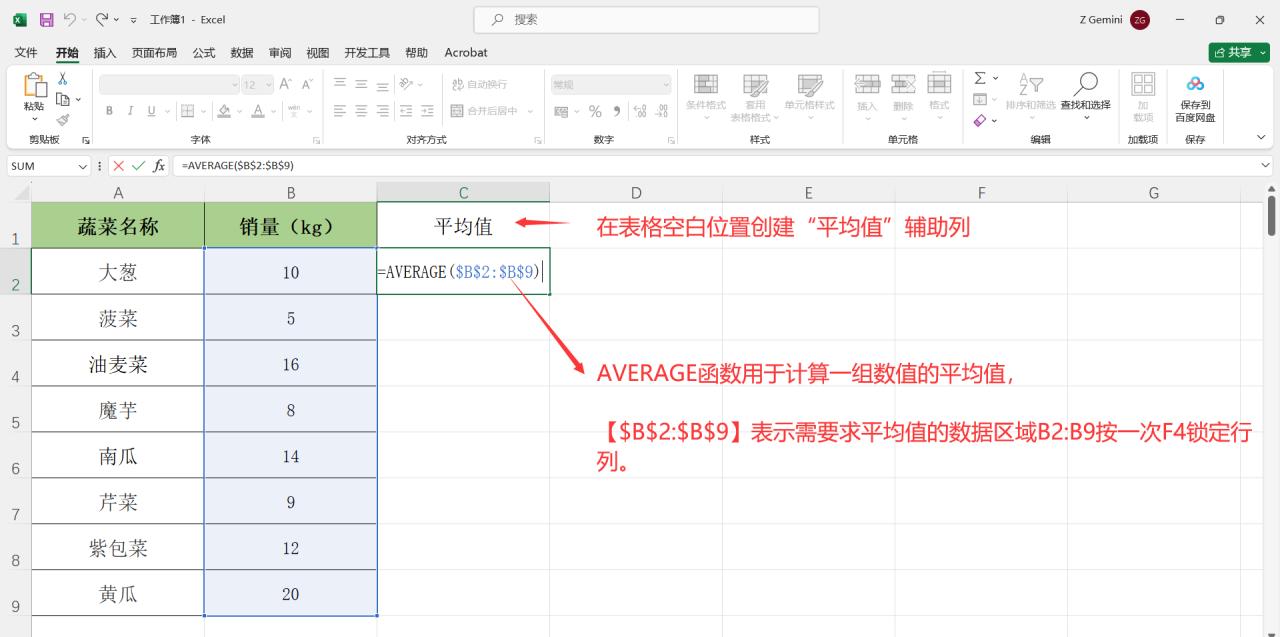Open the Name Box dropdown showing SUM

pos(83,166)
